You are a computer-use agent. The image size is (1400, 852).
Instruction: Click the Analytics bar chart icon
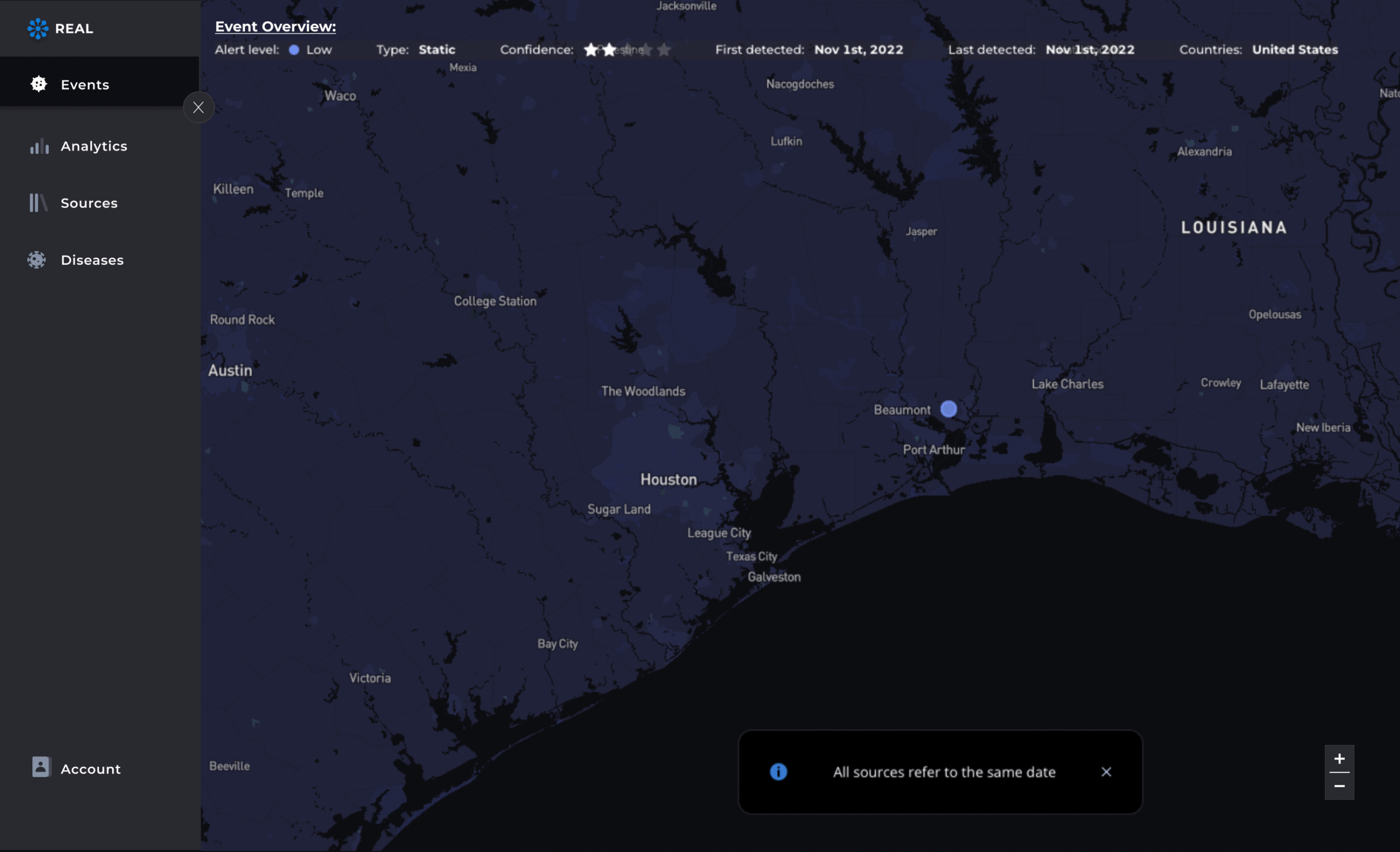pos(39,147)
